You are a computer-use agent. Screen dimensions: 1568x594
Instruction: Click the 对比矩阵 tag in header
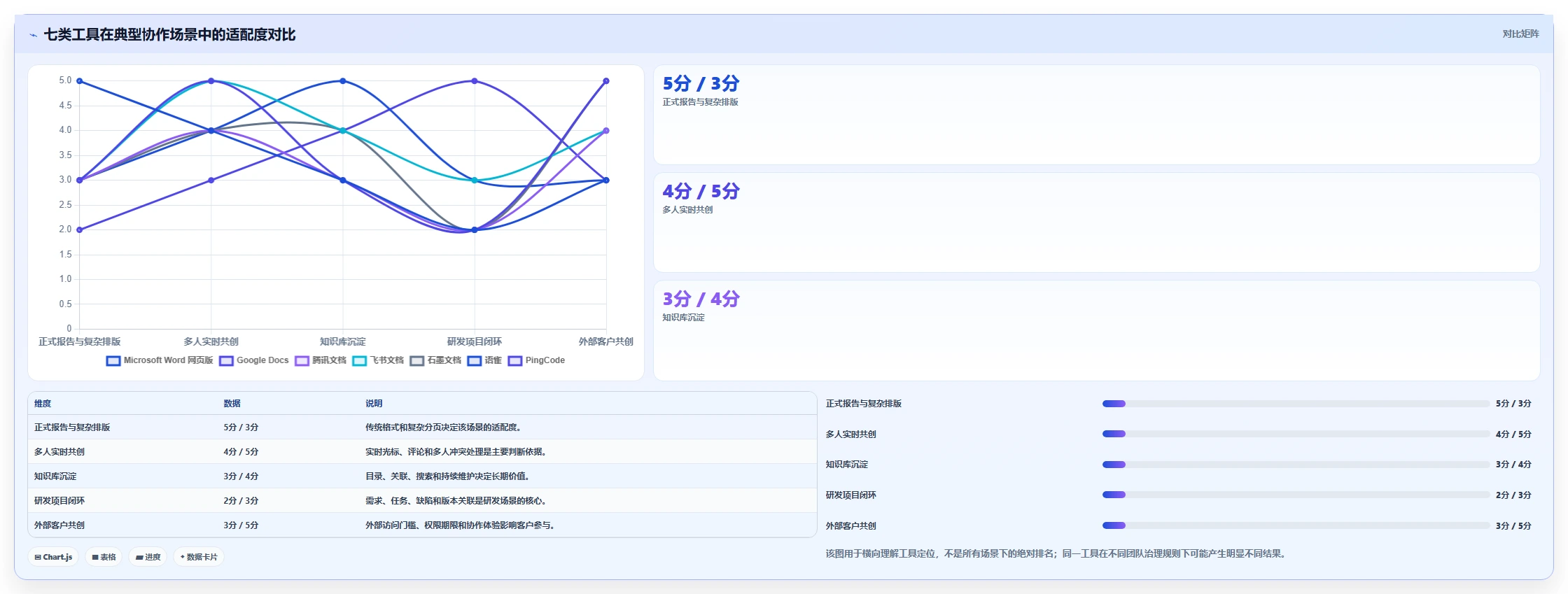click(x=1520, y=34)
